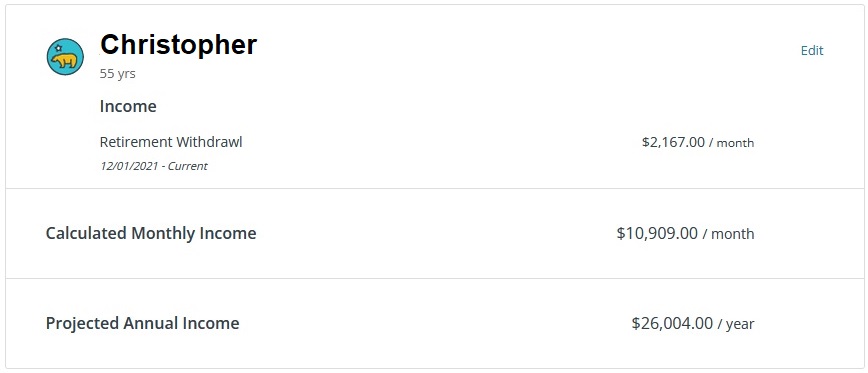This screenshot has height=373, width=868.
Task: Click the $2,167.00 withdrawal amount
Action: [x=673, y=142]
